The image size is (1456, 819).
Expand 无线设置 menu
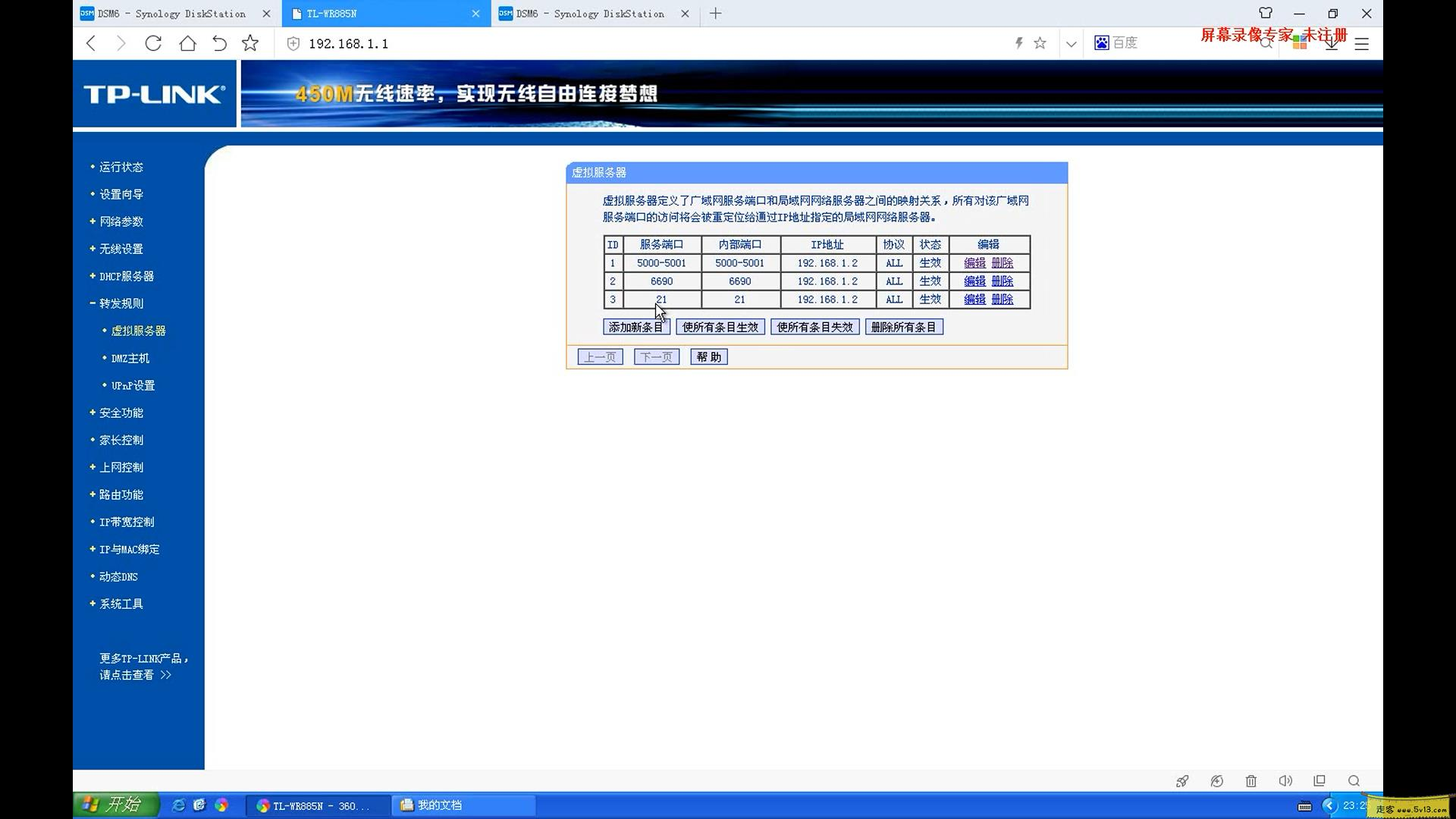click(121, 249)
